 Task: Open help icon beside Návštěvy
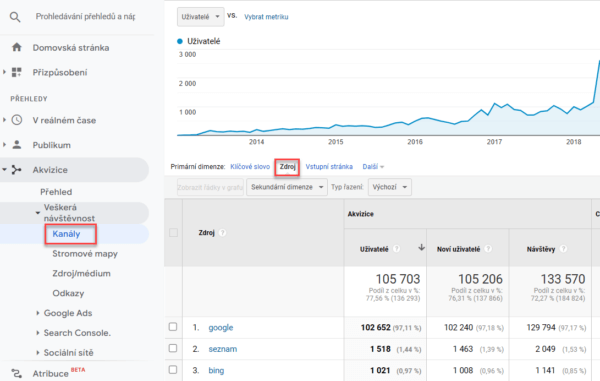[x=563, y=249]
